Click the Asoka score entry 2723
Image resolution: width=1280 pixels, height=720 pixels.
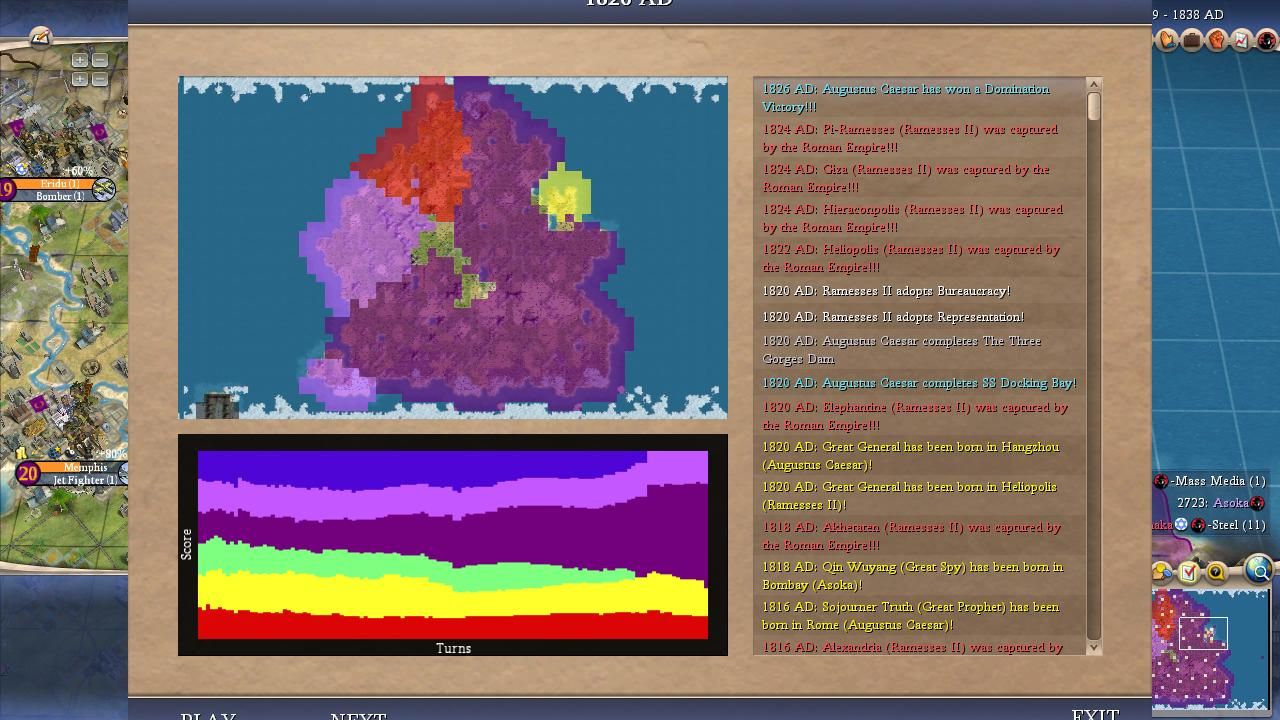pyautogui.click(x=1212, y=503)
